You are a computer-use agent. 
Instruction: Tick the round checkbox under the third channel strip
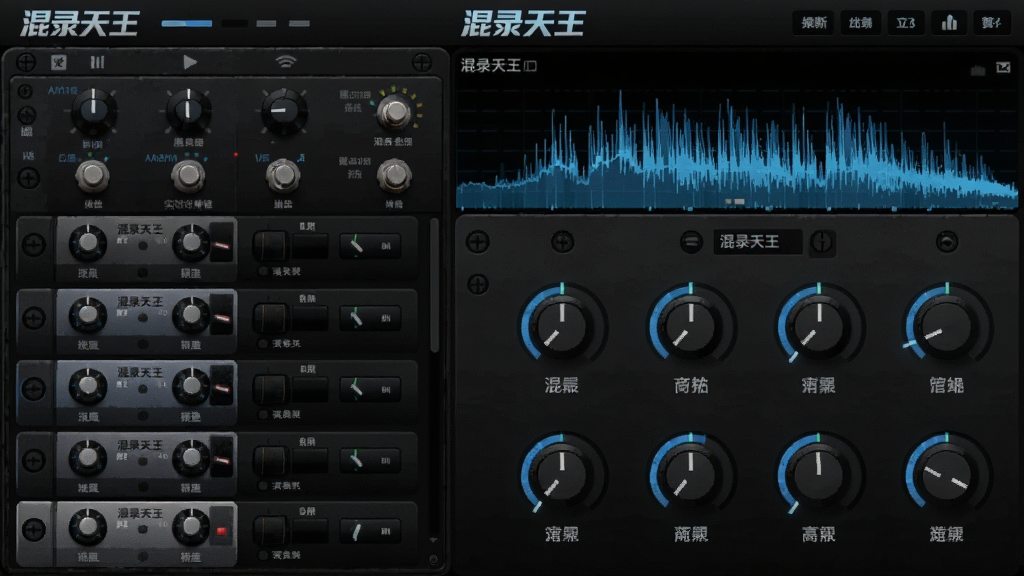point(263,415)
